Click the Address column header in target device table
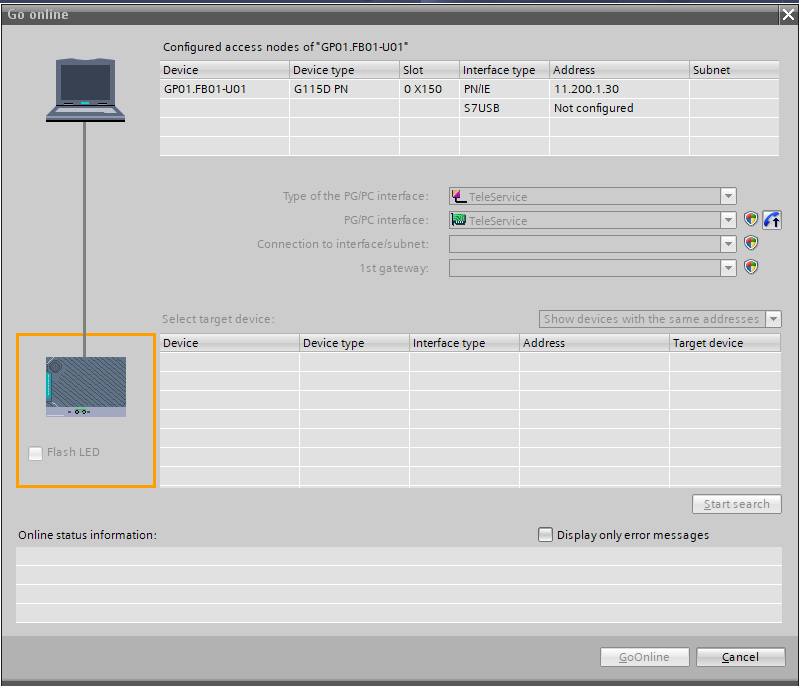The image size is (799, 686). pos(594,343)
